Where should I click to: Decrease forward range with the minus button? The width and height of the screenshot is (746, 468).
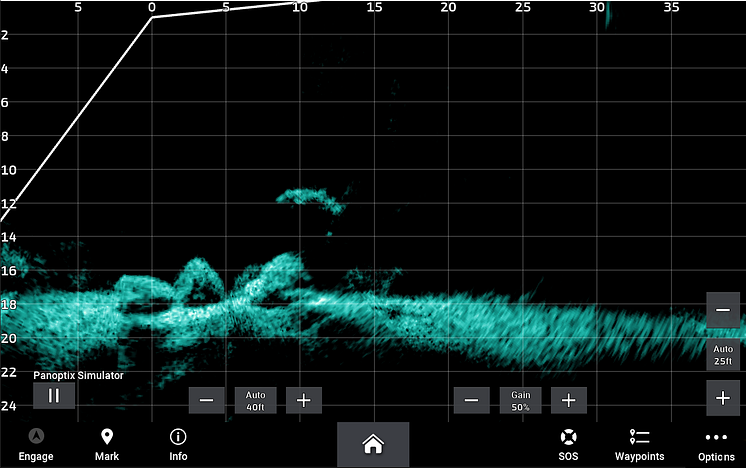[206, 400]
